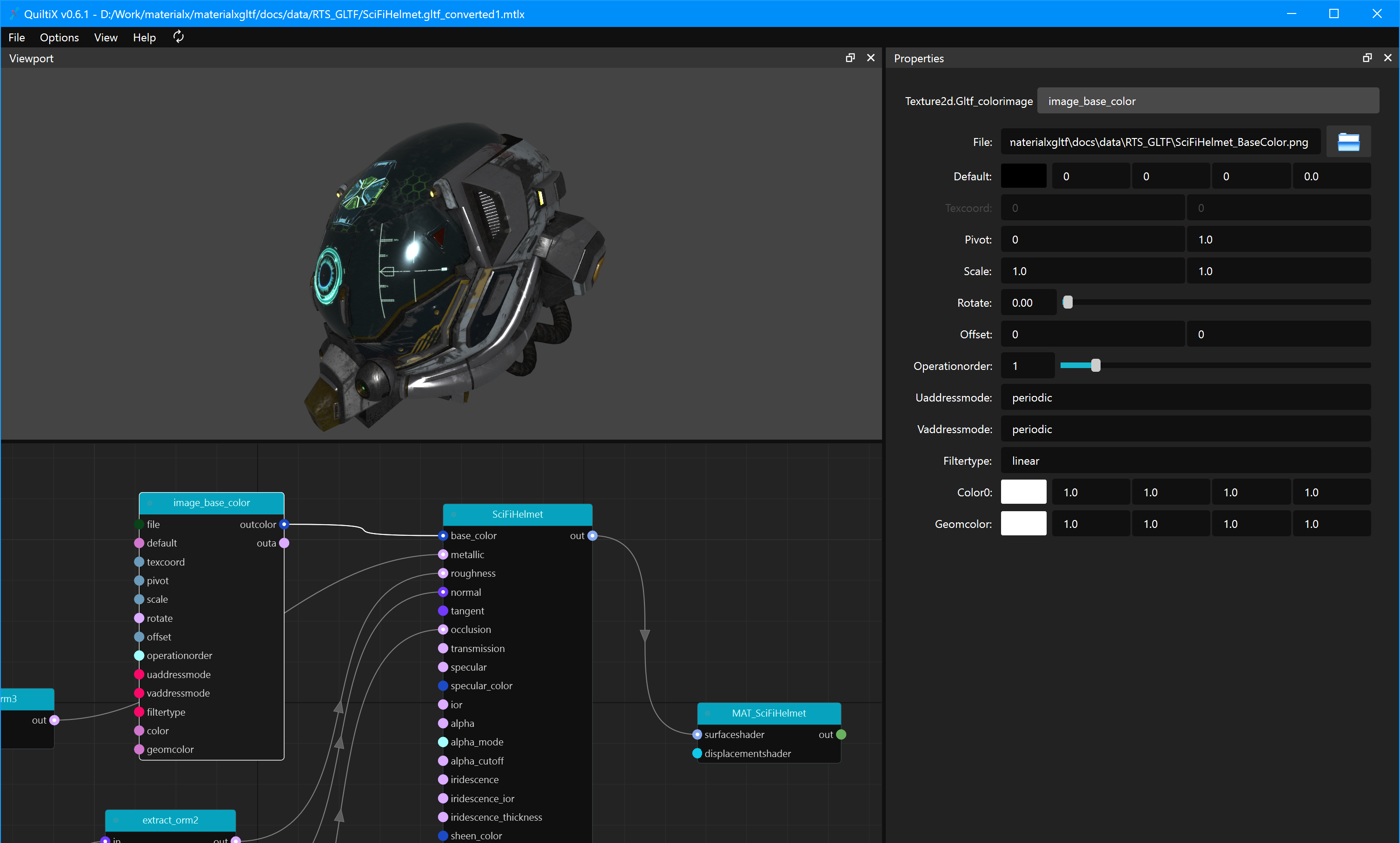Click the base_color input port

(x=443, y=536)
